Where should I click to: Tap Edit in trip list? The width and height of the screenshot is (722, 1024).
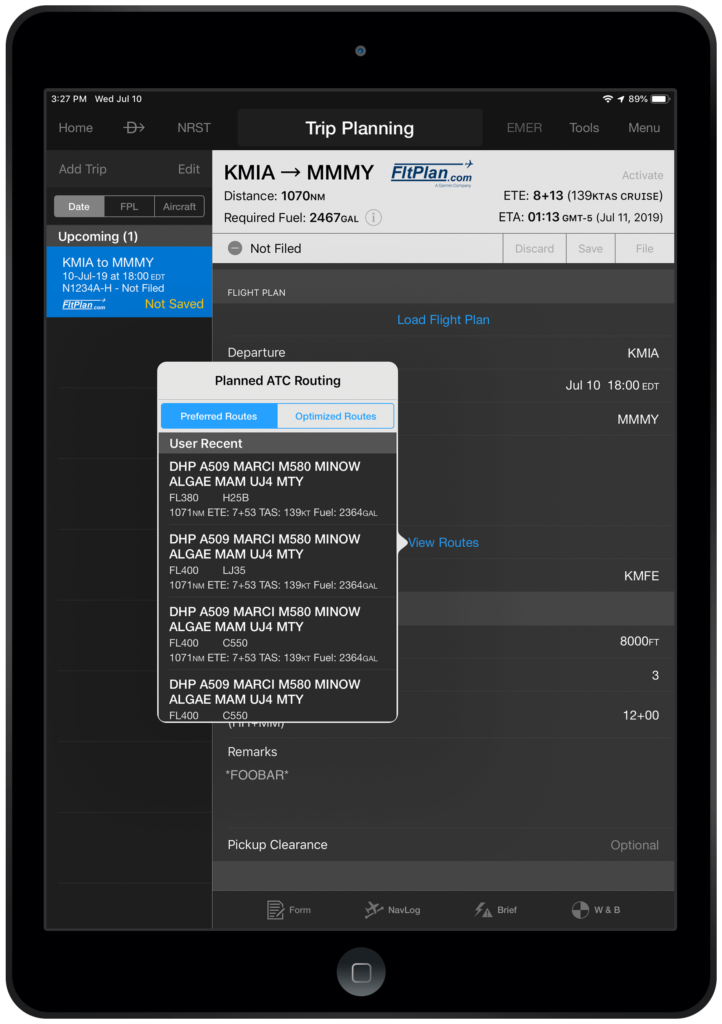click(x=189, y=169)
